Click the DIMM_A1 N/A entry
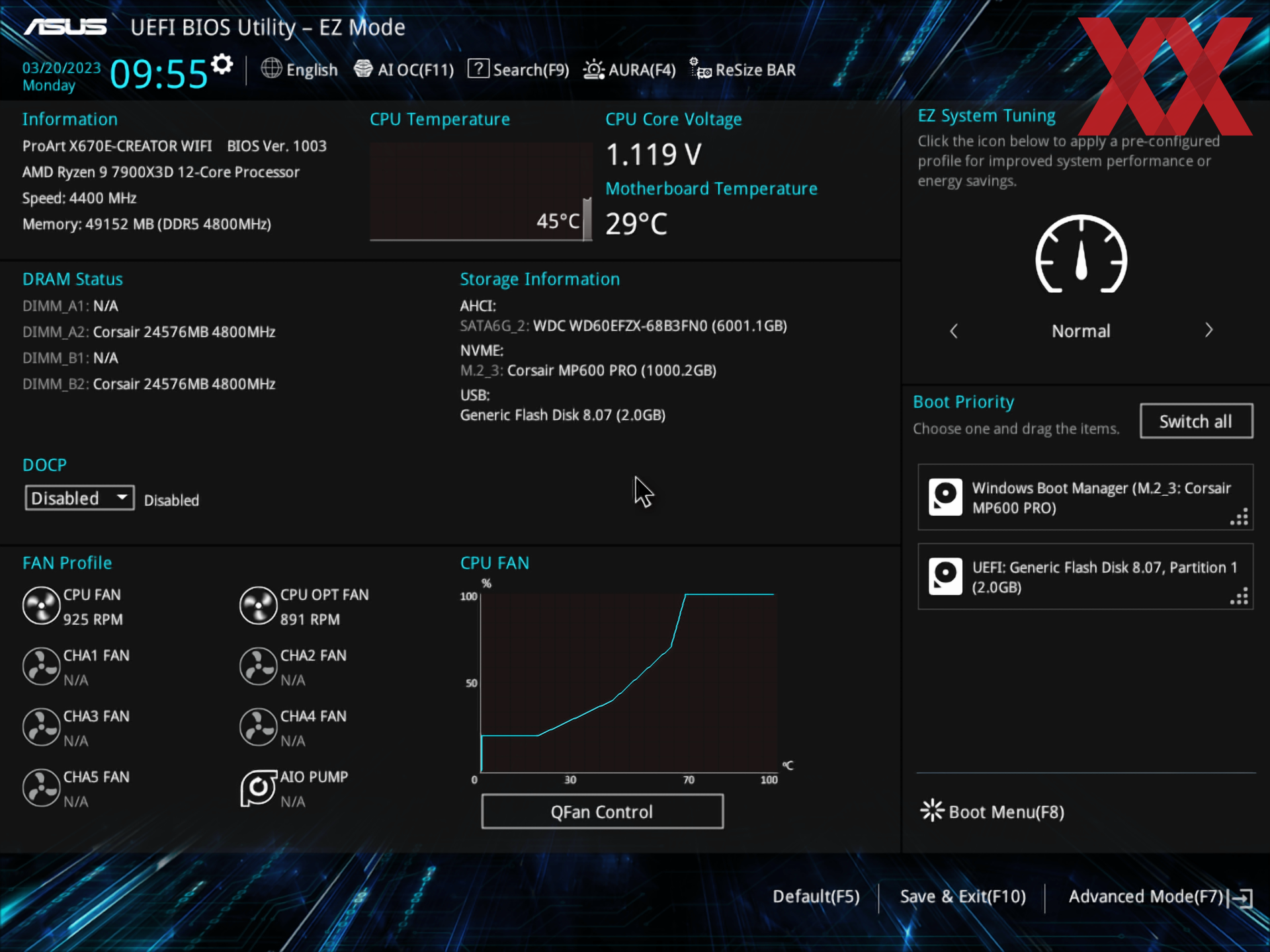 pyautogui.click(x=70, y=306)
